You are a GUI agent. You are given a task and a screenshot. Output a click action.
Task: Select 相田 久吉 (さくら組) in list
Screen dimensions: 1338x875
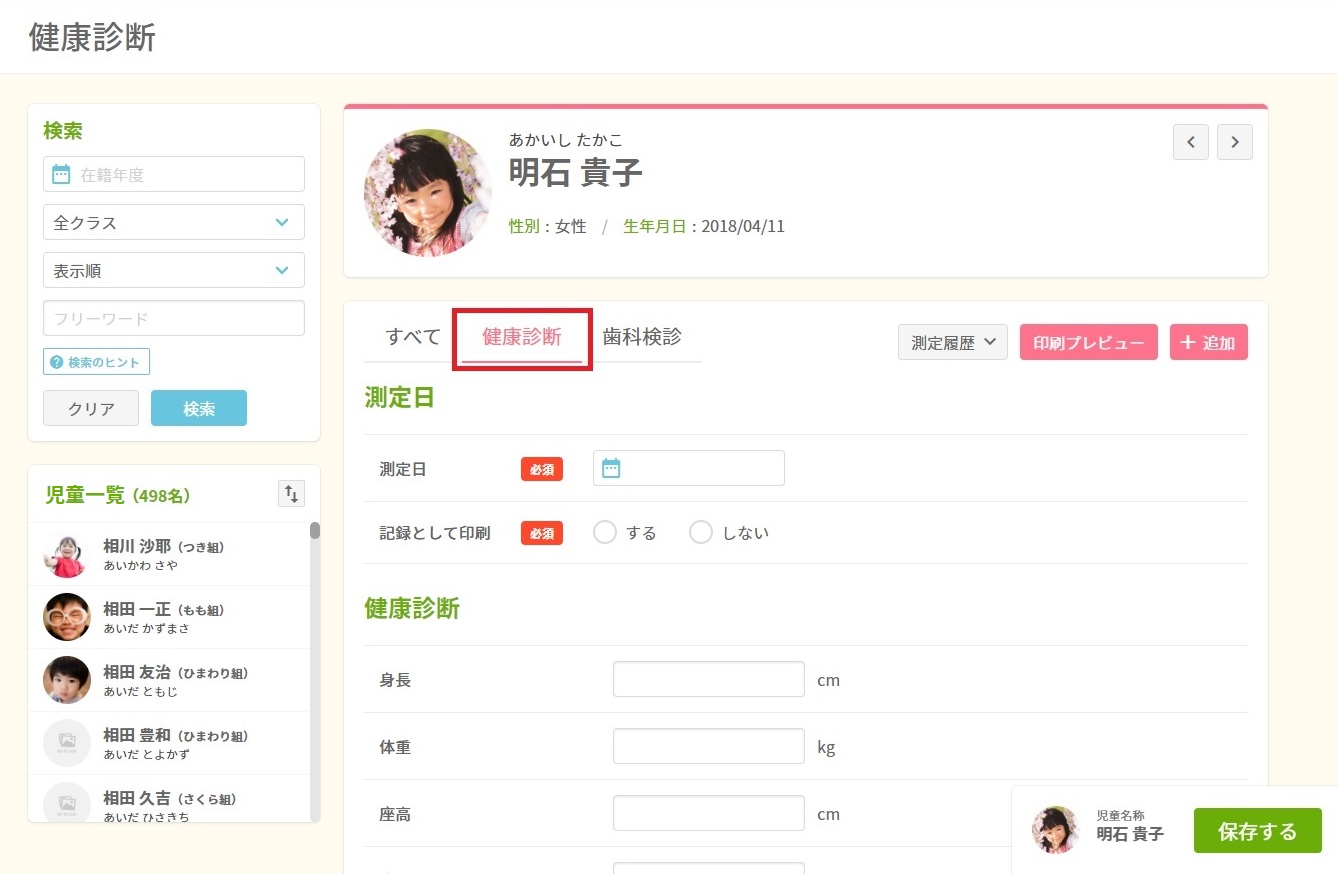[x=168, y=799]
